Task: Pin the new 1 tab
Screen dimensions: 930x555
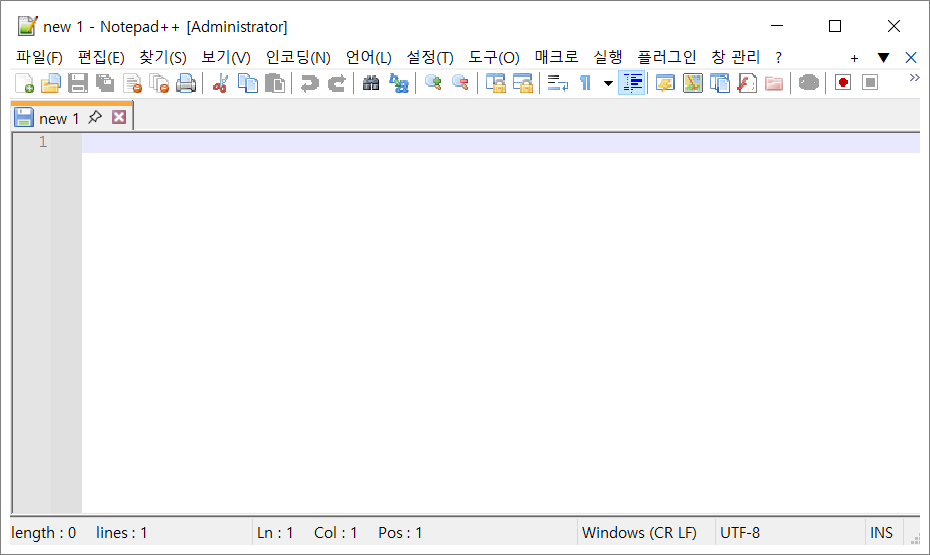Action: (x=95, y=117)
